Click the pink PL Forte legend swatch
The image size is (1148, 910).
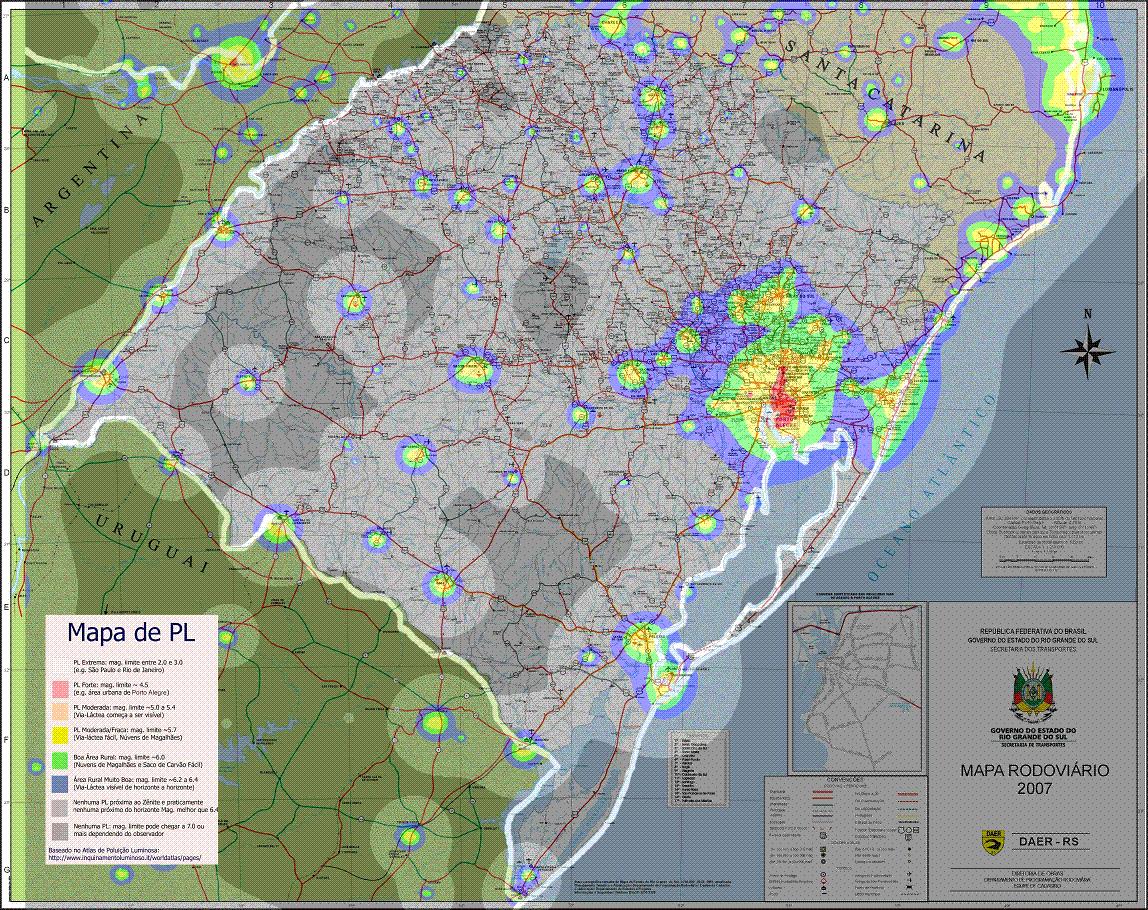point(60,688)
